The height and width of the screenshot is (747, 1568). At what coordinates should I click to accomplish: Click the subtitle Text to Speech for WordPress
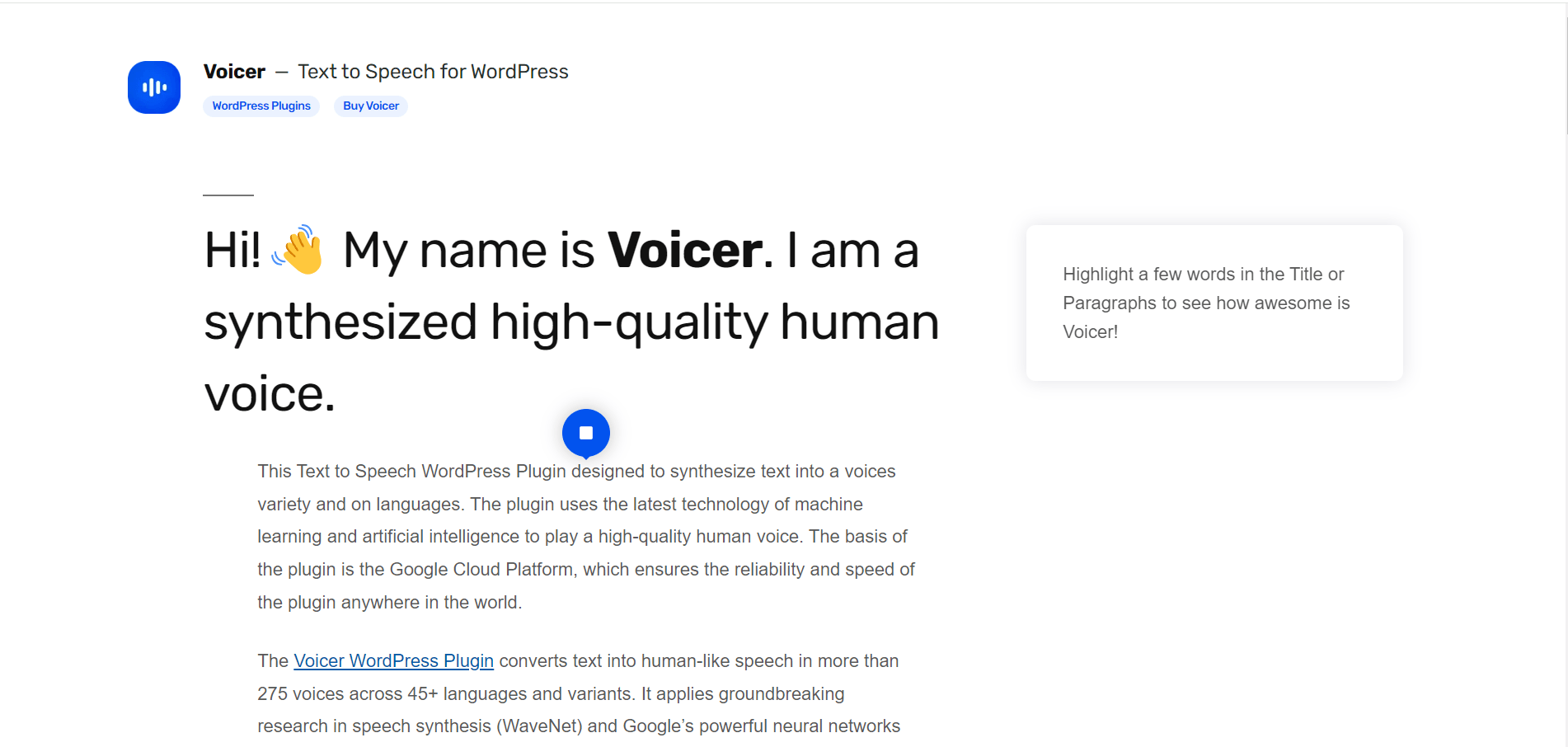(x=433, y=72)
